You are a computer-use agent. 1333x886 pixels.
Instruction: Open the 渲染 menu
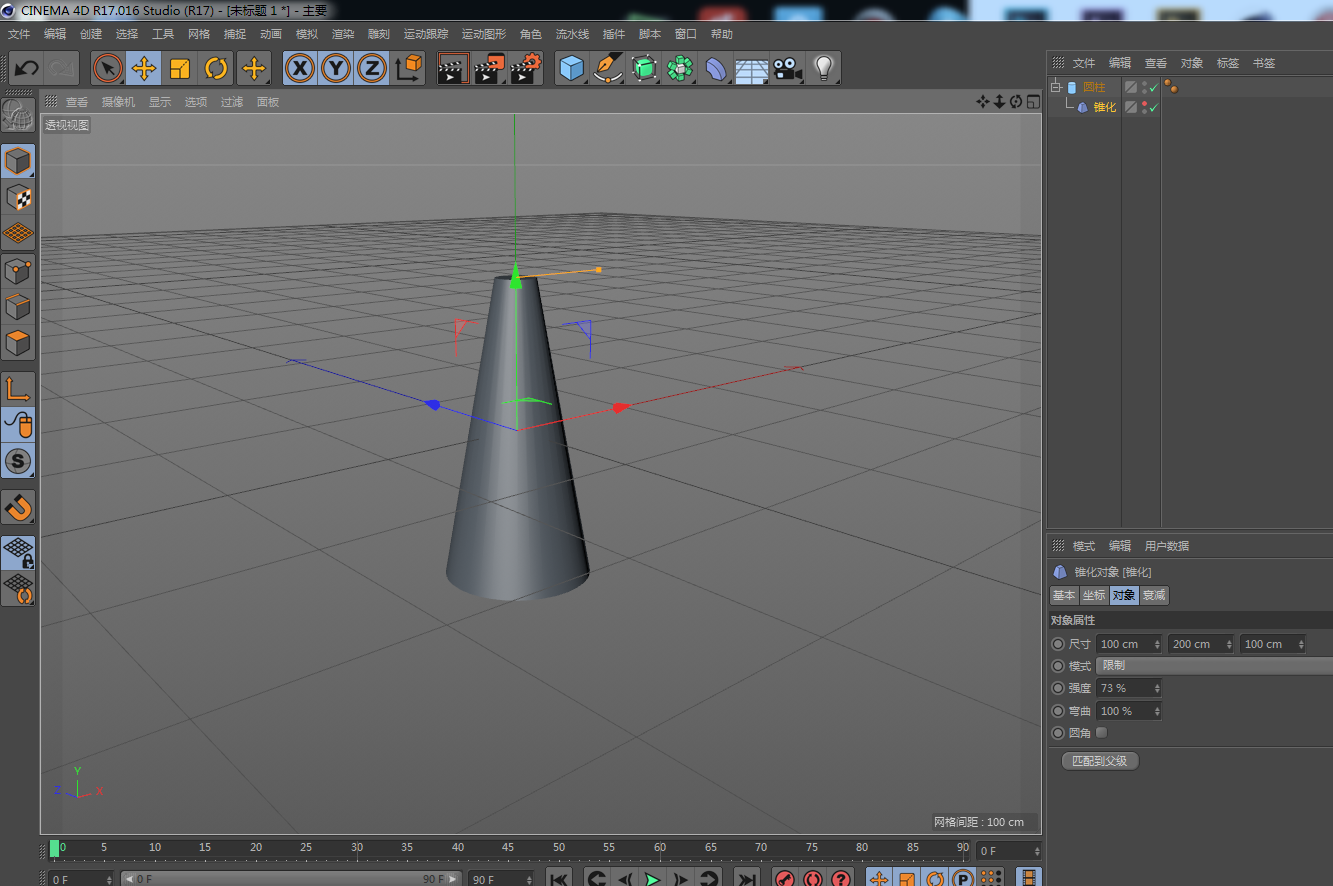[x=343, y=34]
